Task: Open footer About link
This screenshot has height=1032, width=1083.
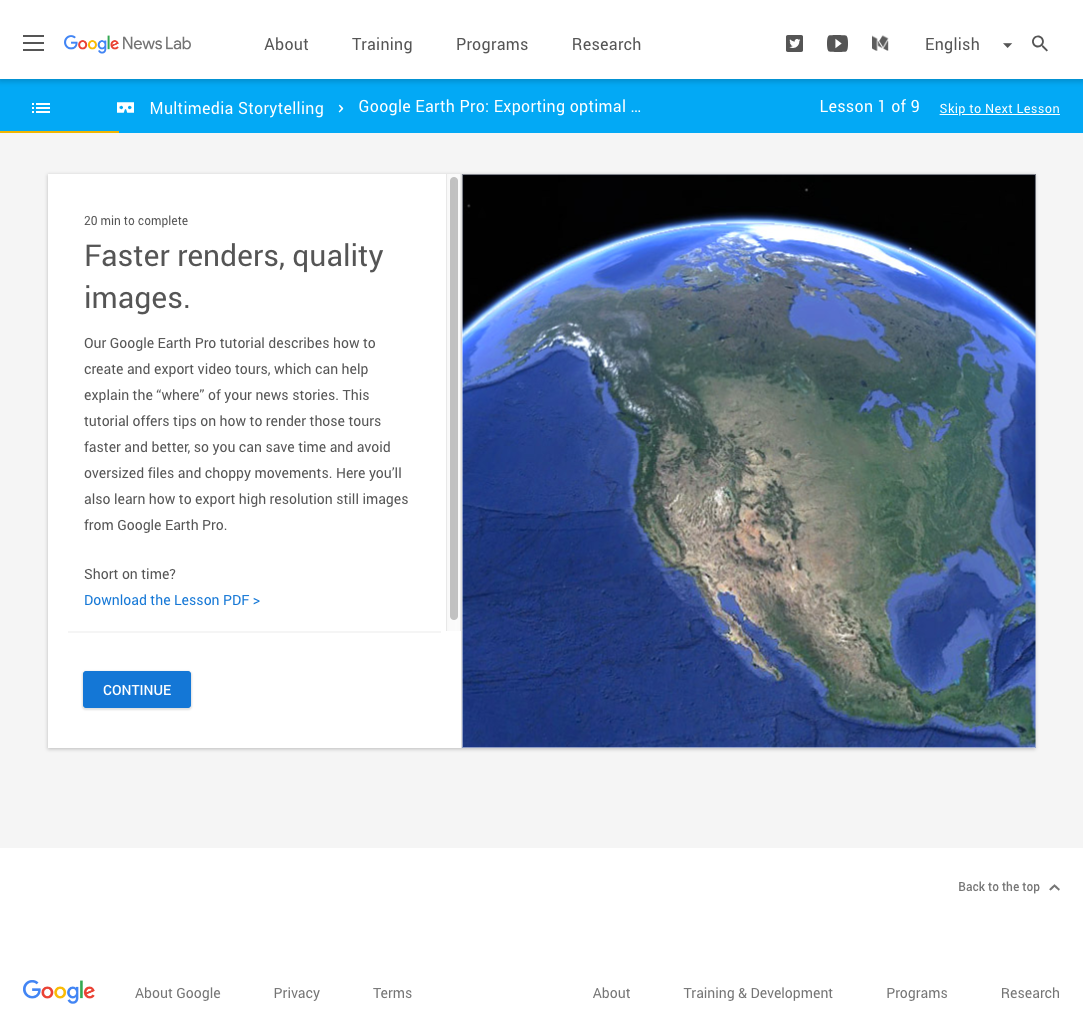Action: (x=611, y=993)
